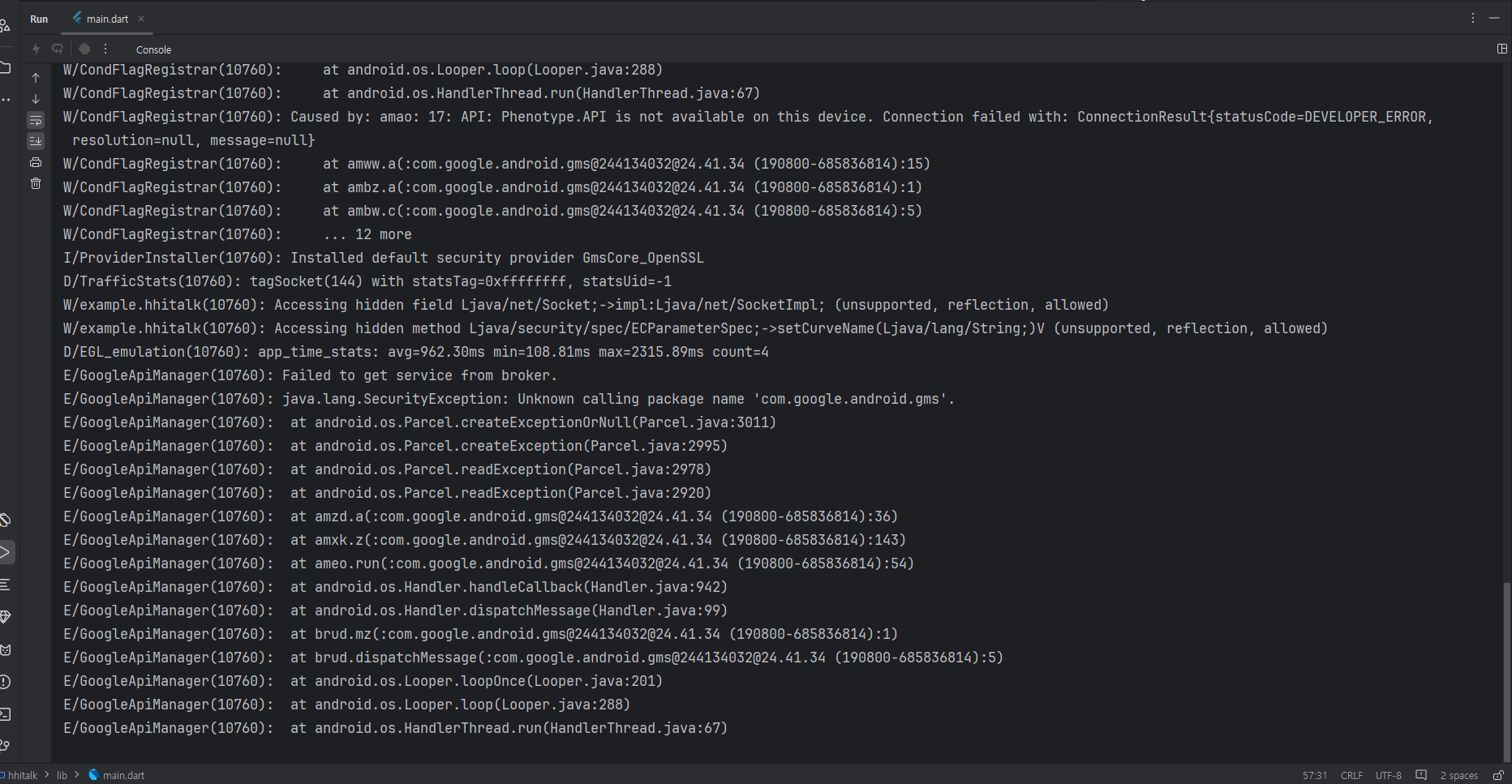
Task: Click the Looper.java:201 loopOnce line
Action: coord(363,681)
